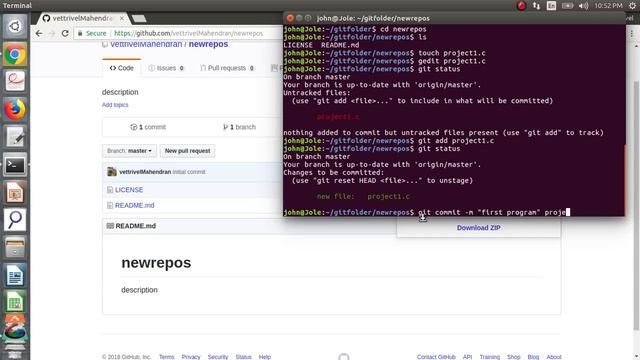Image resolution: width=640 pixels, height=360 pixels.
Task: Open the Blog footer link
Action: [x=533, y=357]
